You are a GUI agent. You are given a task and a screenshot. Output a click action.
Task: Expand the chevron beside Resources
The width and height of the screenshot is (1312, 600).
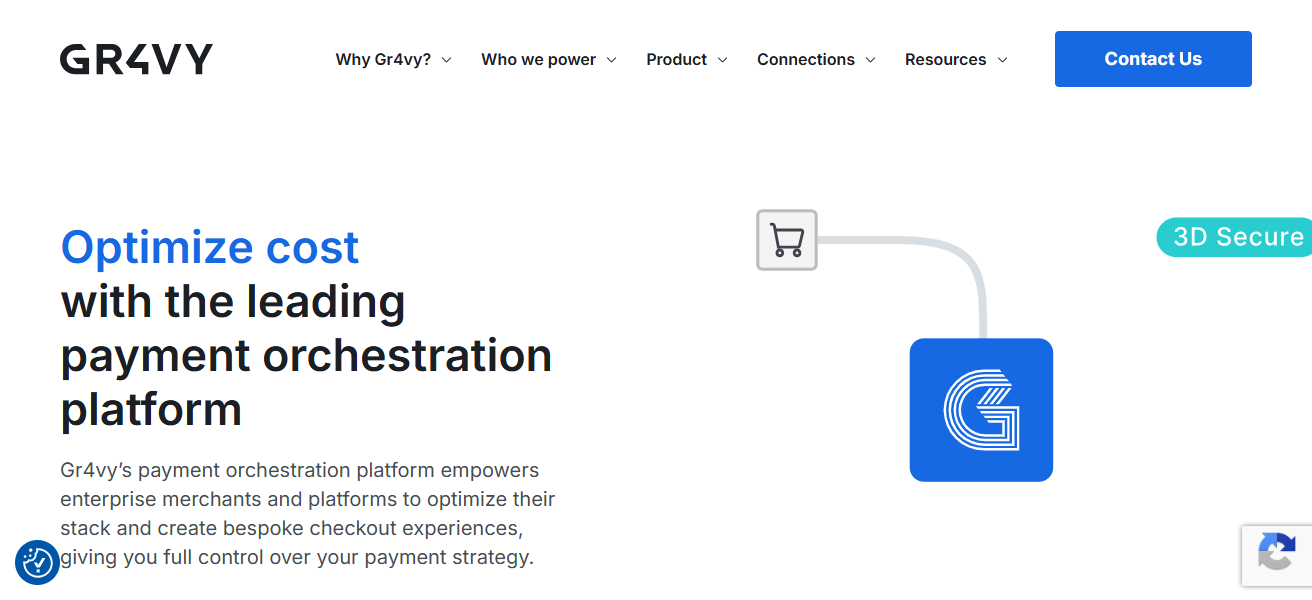1002,60
